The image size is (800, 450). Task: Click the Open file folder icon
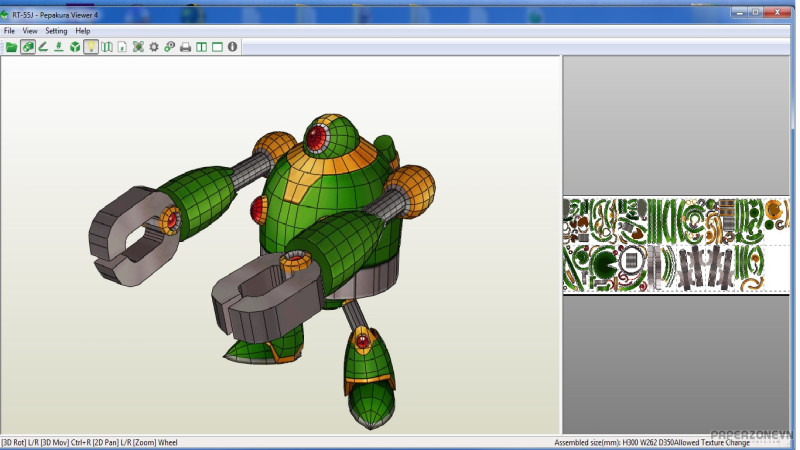[x=11, y=47]
